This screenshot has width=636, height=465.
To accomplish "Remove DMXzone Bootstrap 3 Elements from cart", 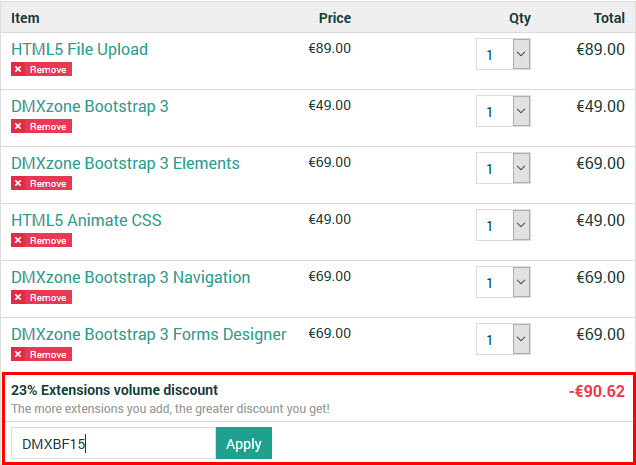I will click(41, 183).
